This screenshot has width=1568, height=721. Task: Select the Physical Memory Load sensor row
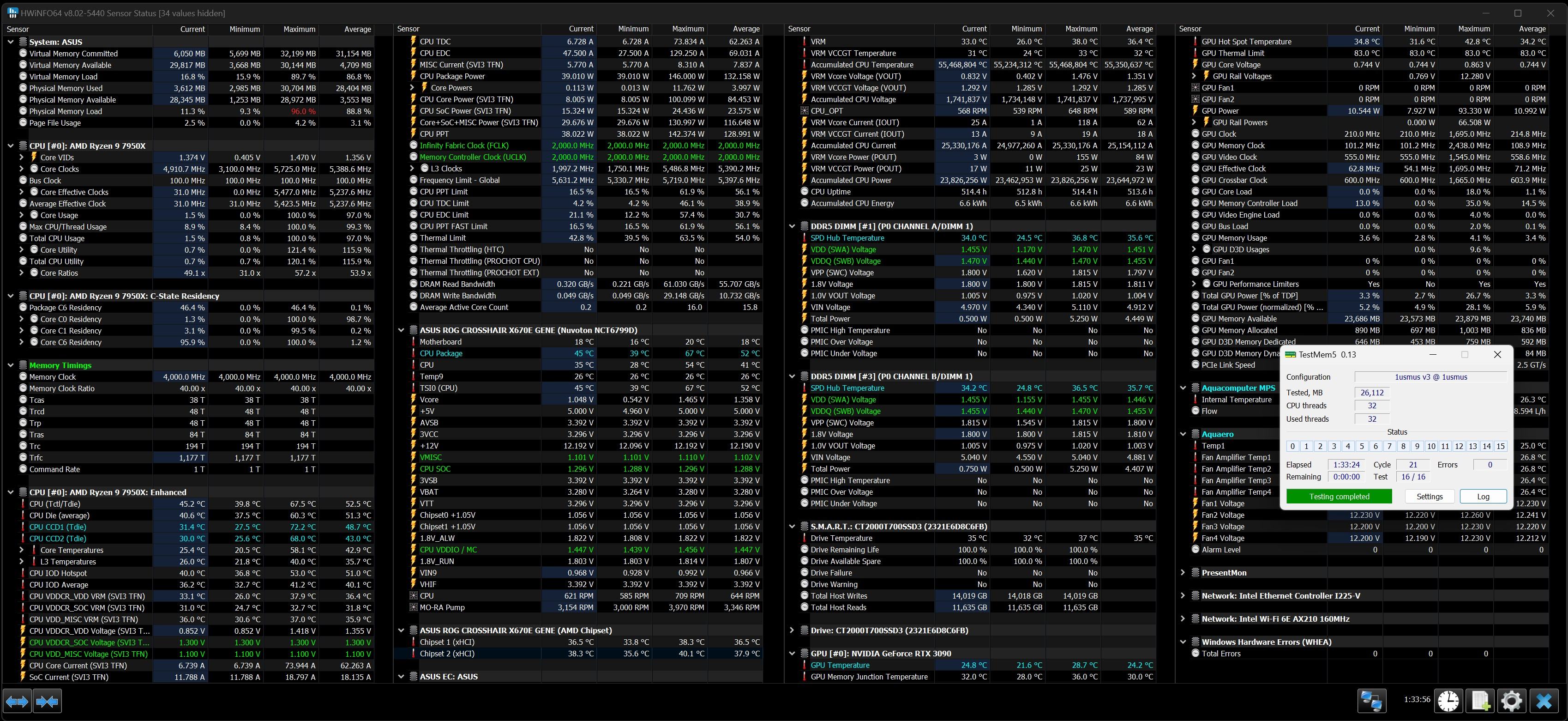(x=66, y=111)
